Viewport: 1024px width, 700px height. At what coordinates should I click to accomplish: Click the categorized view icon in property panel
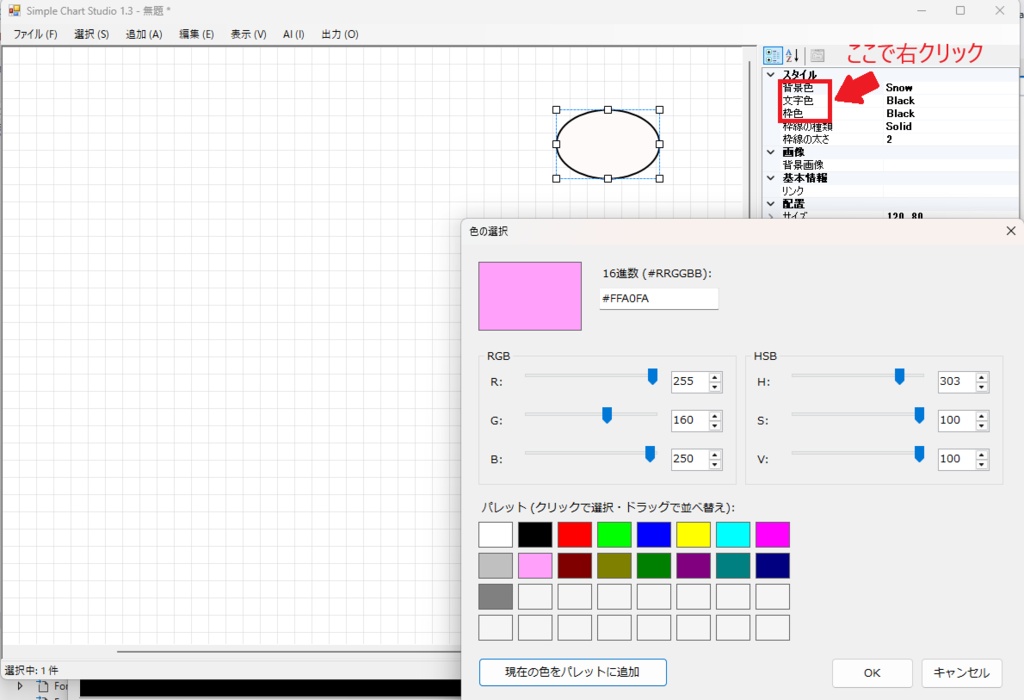(773, 56)
